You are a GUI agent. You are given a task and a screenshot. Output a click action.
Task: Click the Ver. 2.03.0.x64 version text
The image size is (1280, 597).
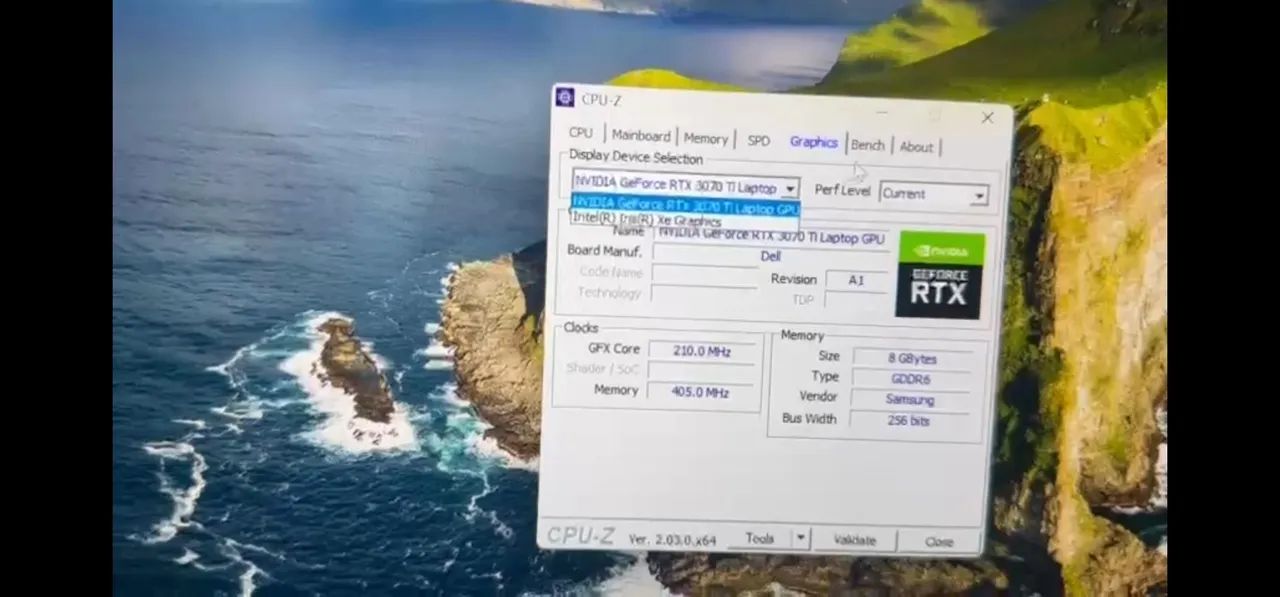coord(672,539)
